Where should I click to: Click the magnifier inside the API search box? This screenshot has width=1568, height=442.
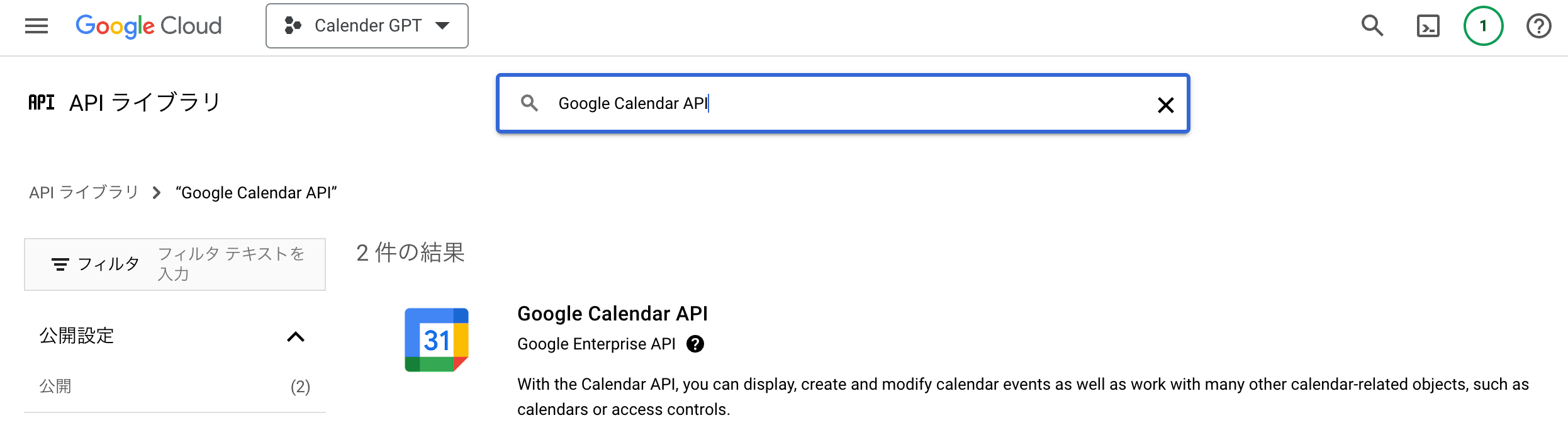(x=529, y=103)
